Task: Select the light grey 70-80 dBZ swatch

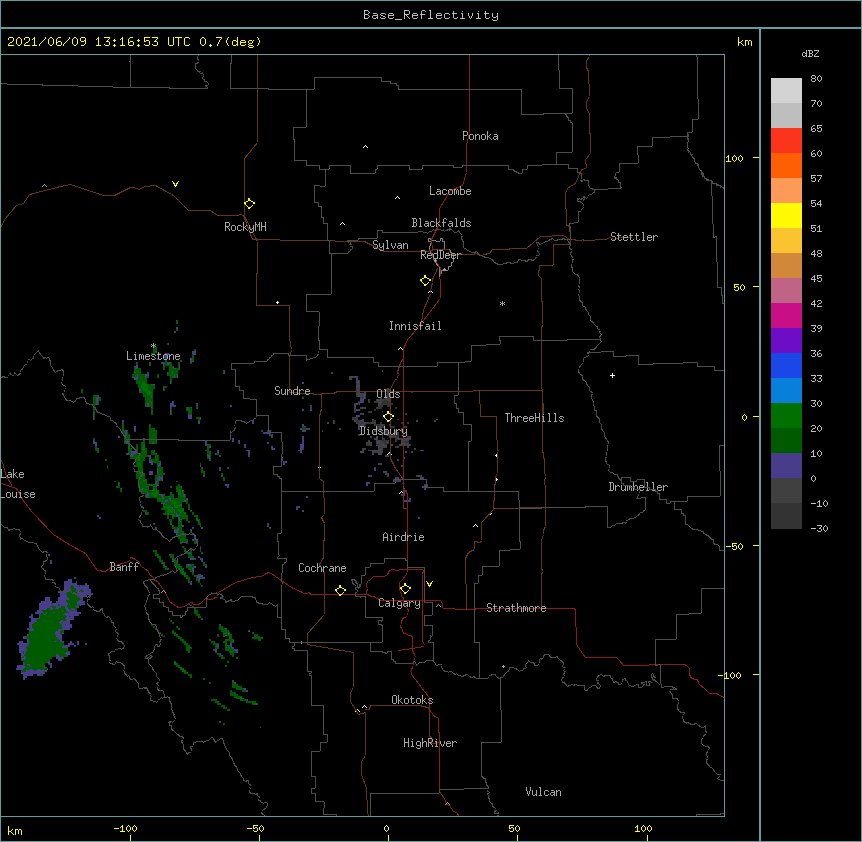Action: point(786,91)
